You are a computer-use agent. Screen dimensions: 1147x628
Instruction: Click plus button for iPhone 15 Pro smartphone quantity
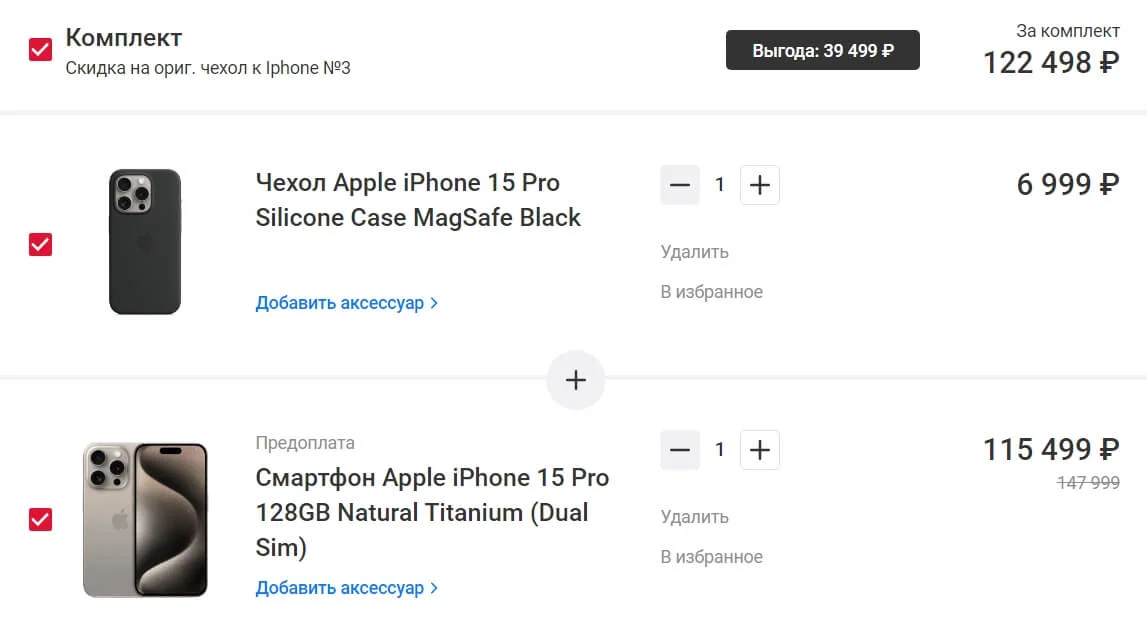pyautogui.click(x=759, y=450)
